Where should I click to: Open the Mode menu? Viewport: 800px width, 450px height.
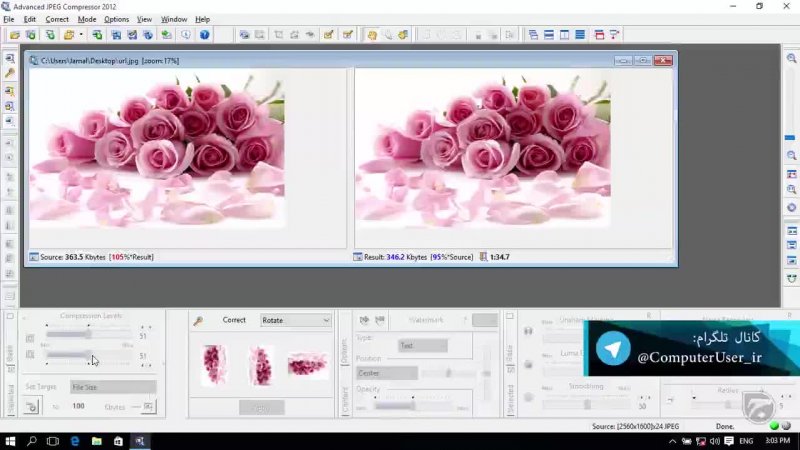pyautogui.click(x=87, y=19)
